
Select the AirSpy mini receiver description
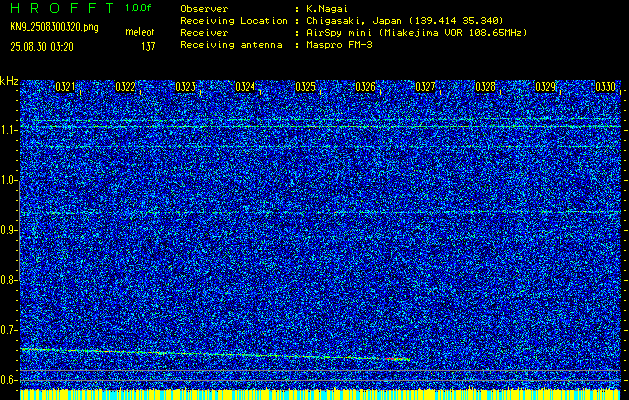coord(416,32)
